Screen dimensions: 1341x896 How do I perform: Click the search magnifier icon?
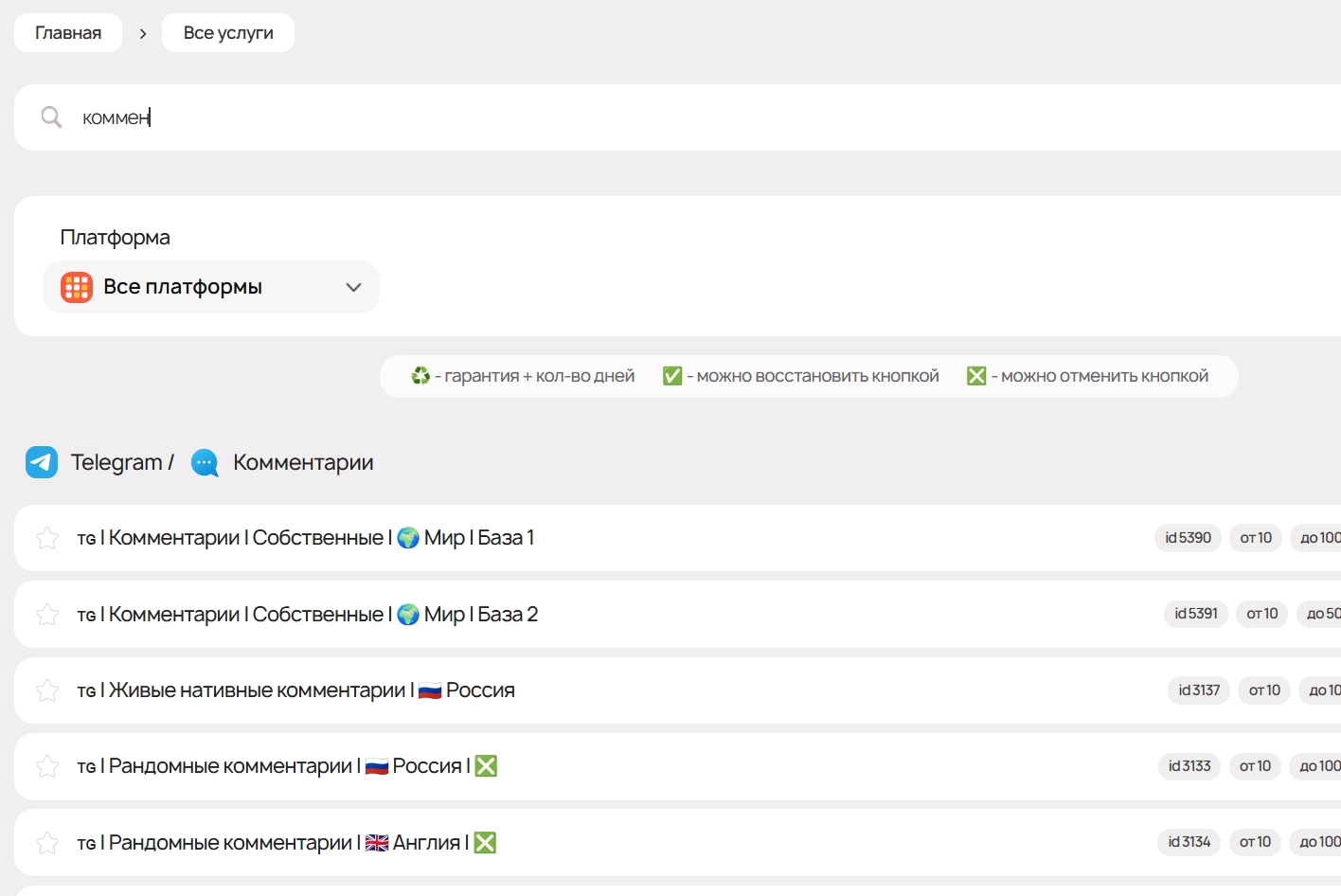(x=51, y=117)
